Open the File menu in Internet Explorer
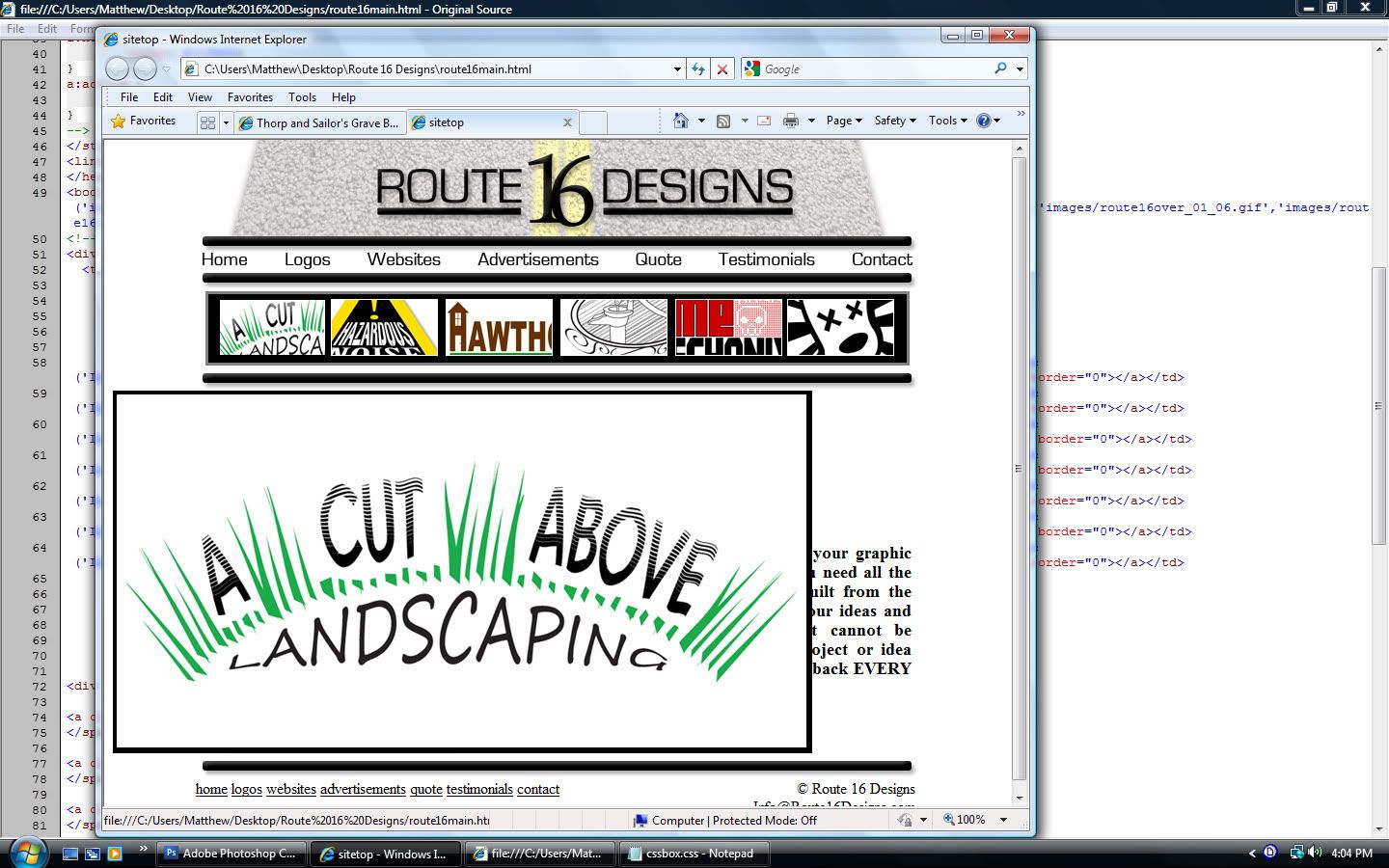The height and width of the screenshot is (868, 1389). 129,97
